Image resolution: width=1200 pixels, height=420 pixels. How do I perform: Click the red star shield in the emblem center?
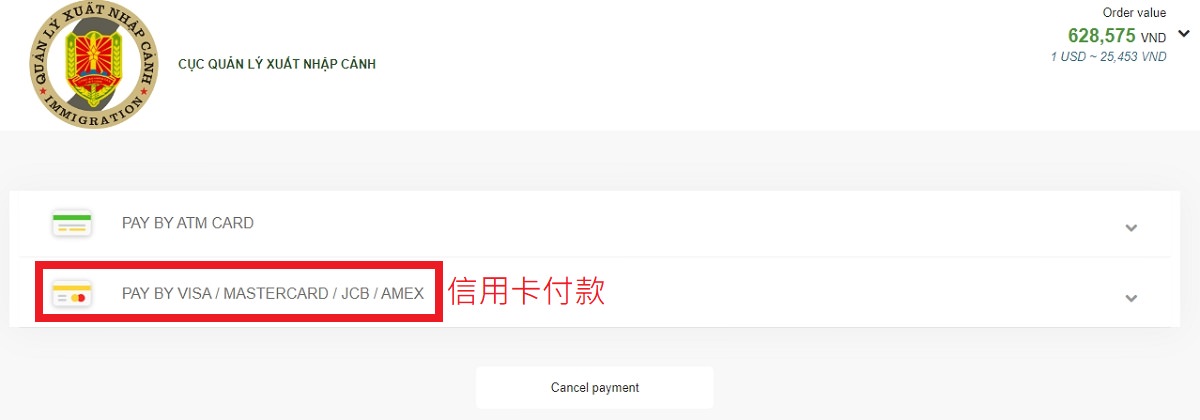(94, 60)
